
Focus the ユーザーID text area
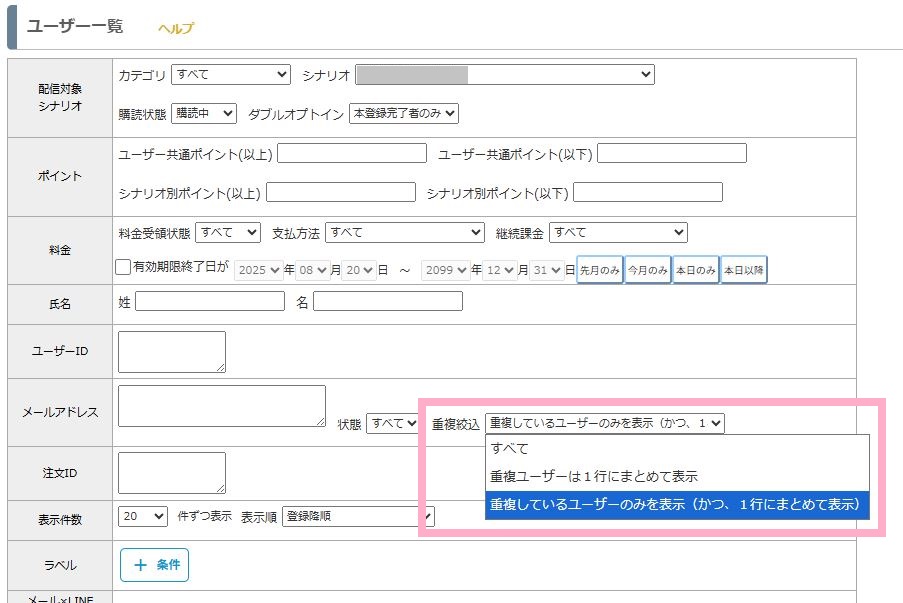click(172, 352)
